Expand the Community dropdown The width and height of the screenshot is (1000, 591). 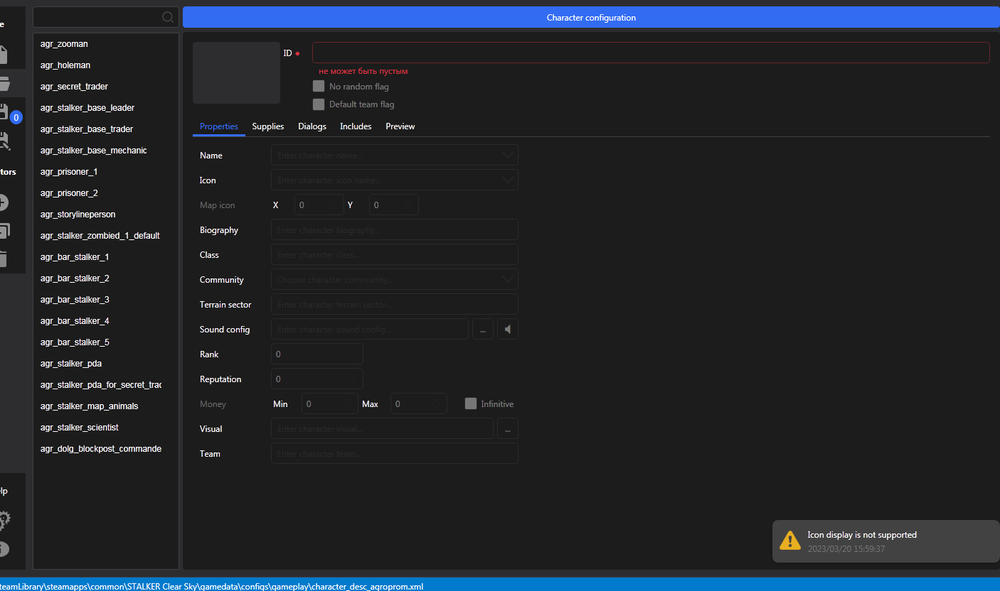(509, 280)
